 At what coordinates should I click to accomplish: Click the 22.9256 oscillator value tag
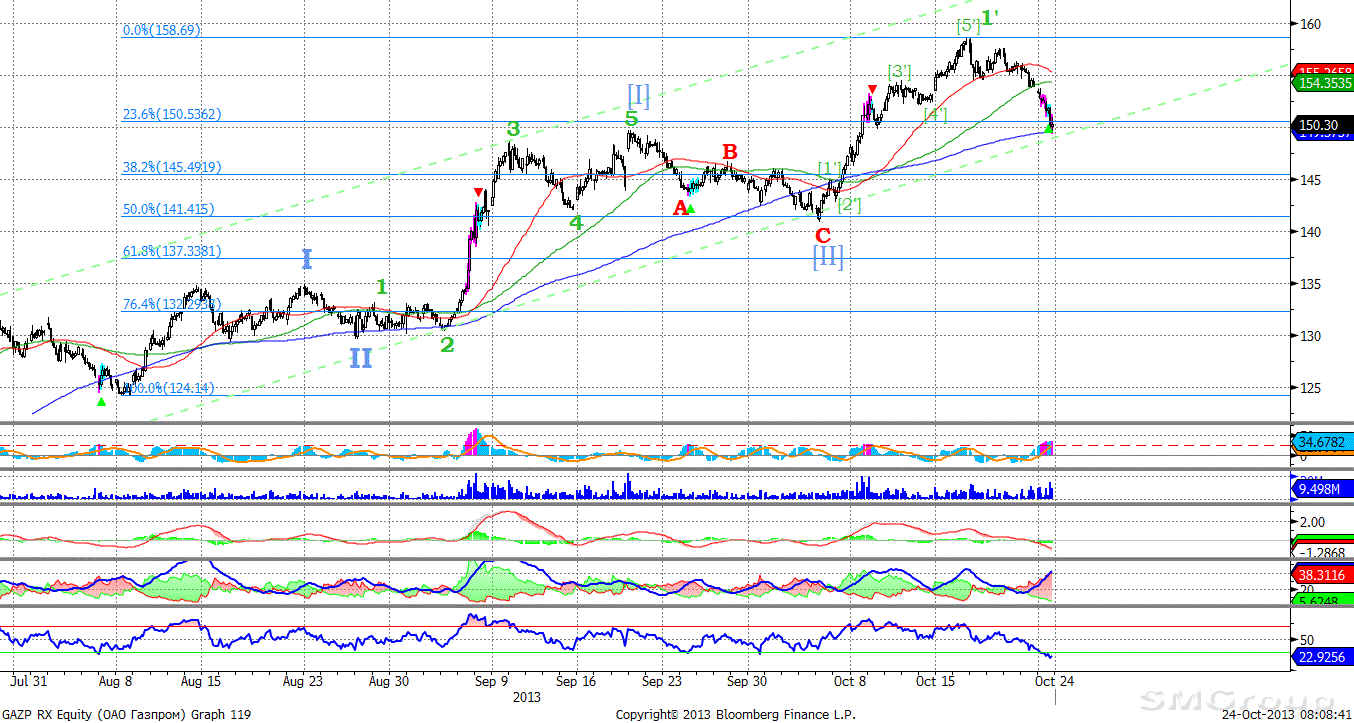(x=1322, y=657)
